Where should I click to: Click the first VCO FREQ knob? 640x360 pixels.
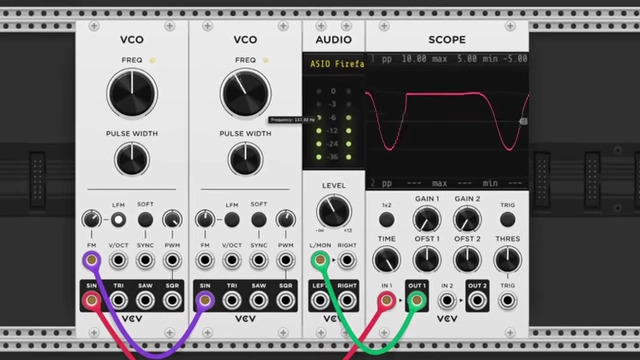tap(132, 93)
